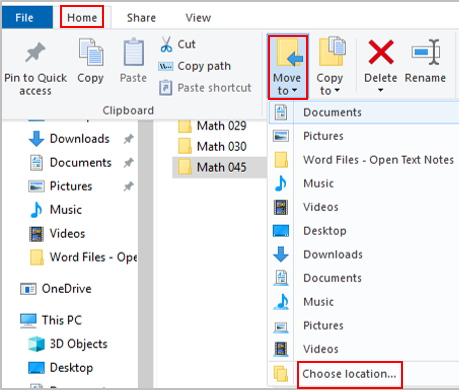459x390 pixels.
Task: Switch to the View ribbon tab
Action: pyautogui.click(x=198, y=17)
